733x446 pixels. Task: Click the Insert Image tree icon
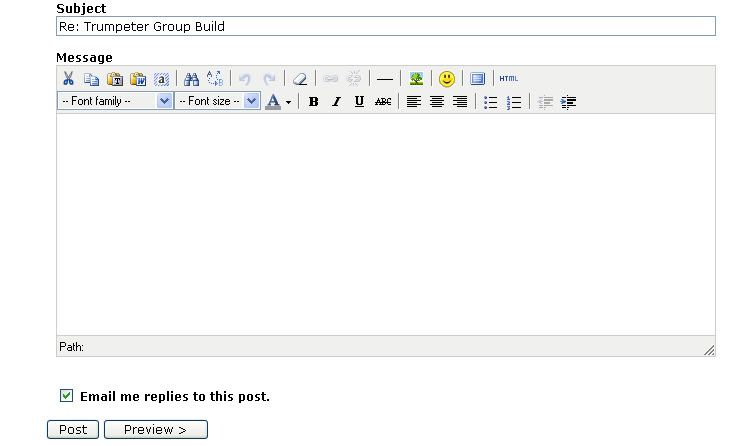tap(416, 79)
